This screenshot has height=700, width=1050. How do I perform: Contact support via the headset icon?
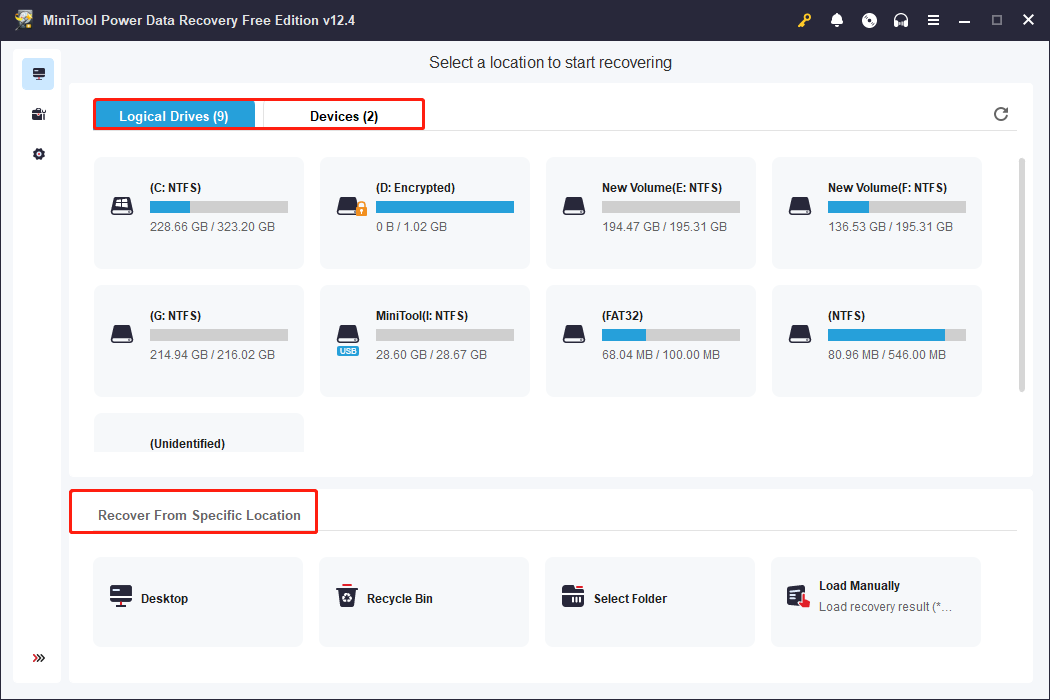901,20
